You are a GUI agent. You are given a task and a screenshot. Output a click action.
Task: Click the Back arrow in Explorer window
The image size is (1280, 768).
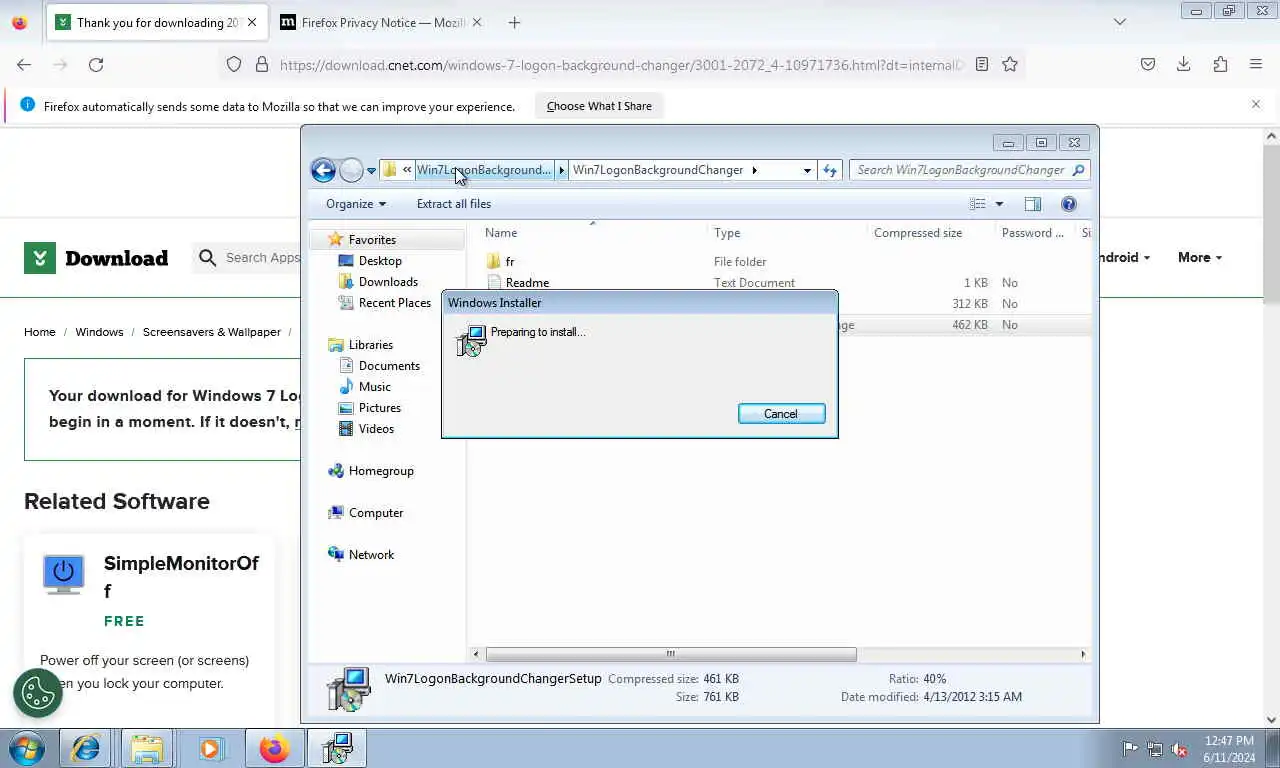click(x=323, y=170)
